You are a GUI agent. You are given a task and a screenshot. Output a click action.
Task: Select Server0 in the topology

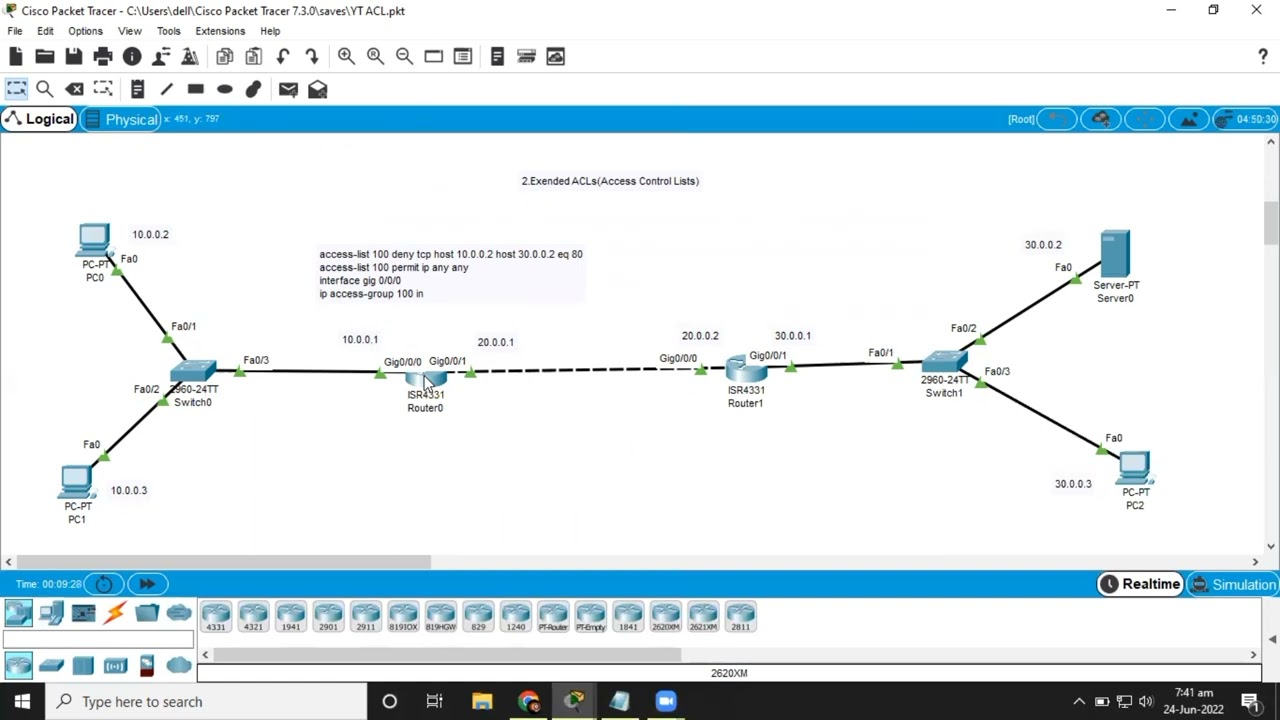pyautogui.click(x=1115, y=254)
